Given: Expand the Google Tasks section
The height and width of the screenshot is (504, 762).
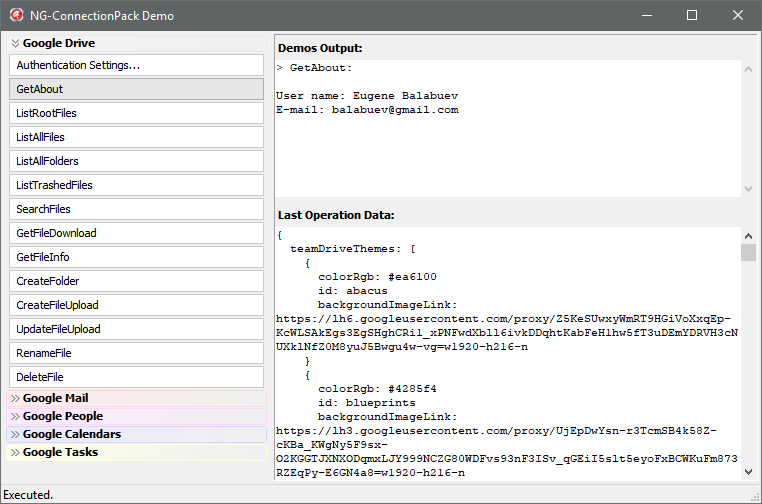Looking at the screenshot, I should click(x=137, y=452).
